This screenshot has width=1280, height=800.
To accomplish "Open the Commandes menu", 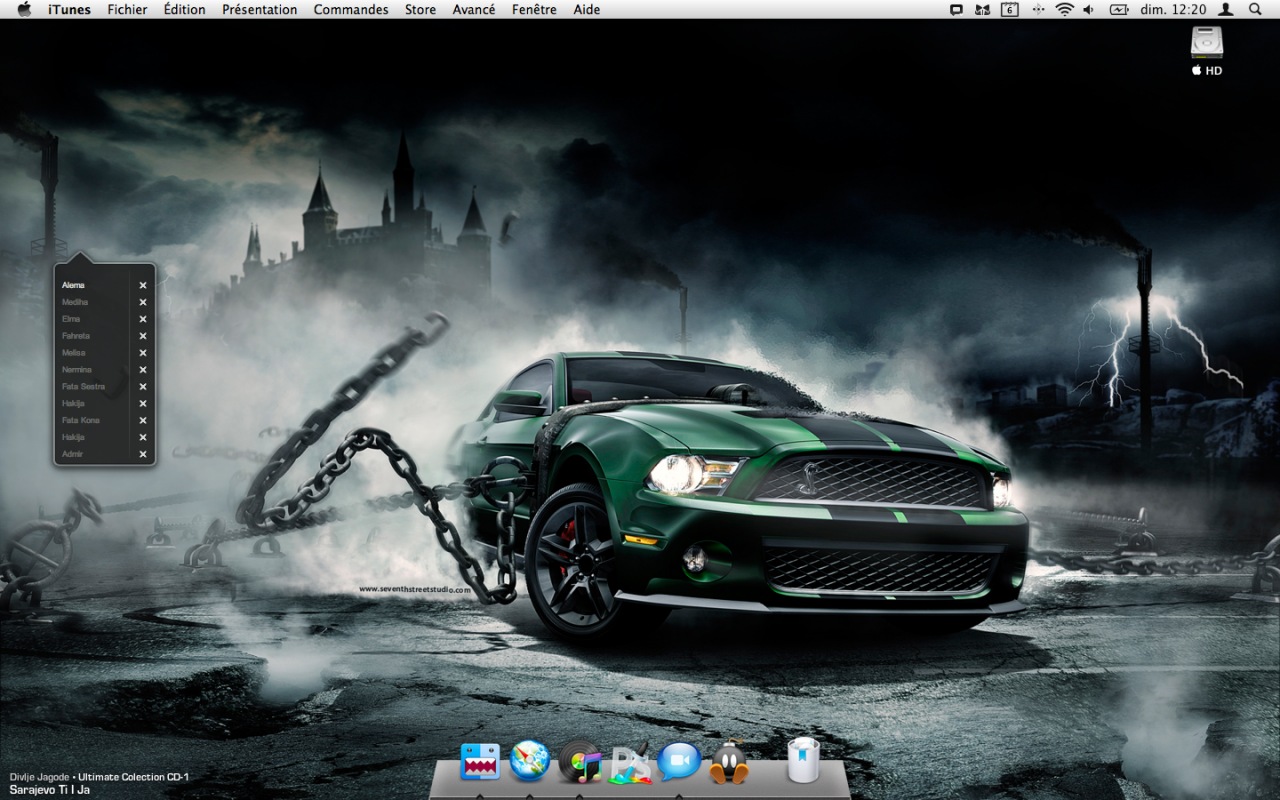I will [x=351, y=9].
